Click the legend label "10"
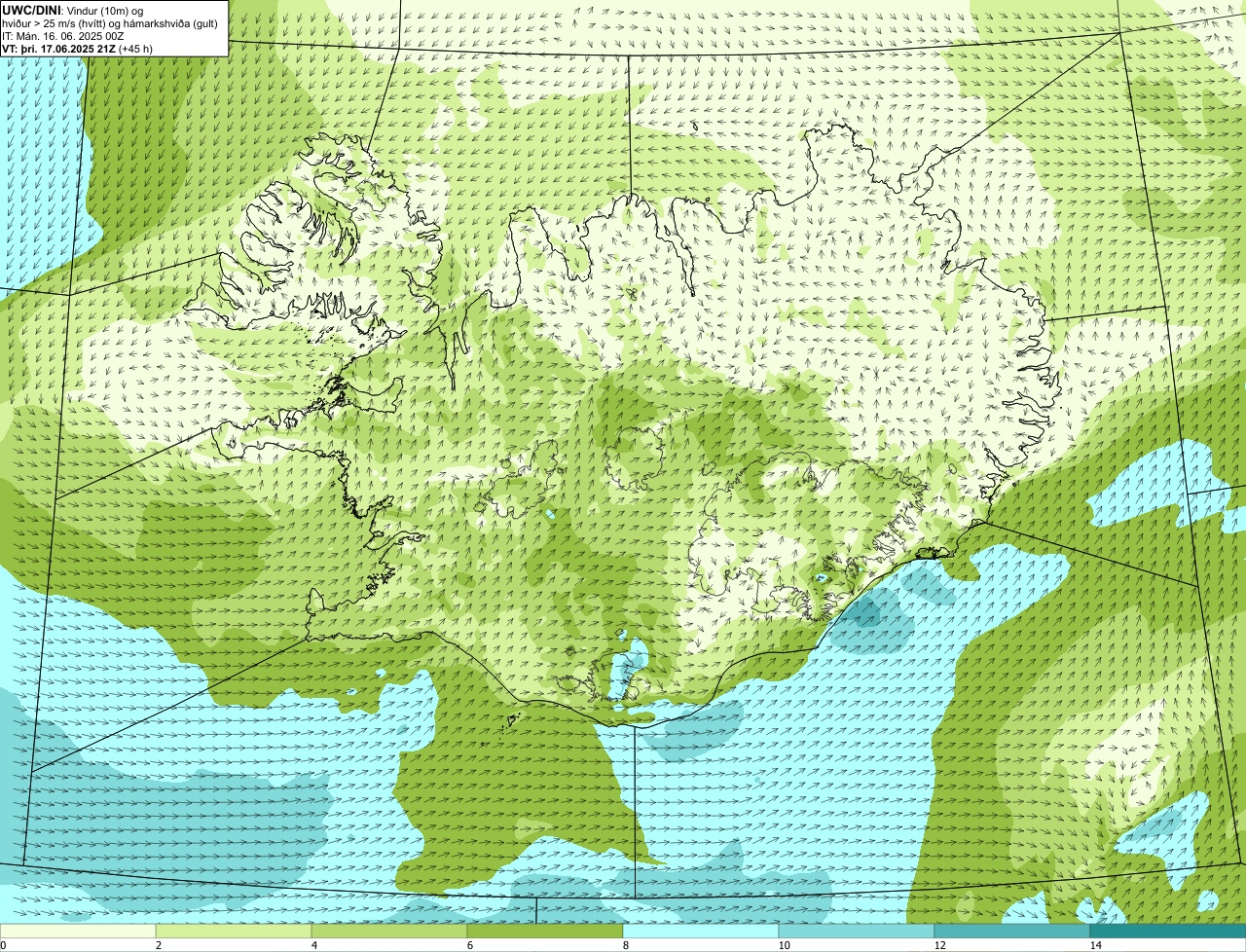The width and height of the screenshot is (1246, 952). click(784, 945)
